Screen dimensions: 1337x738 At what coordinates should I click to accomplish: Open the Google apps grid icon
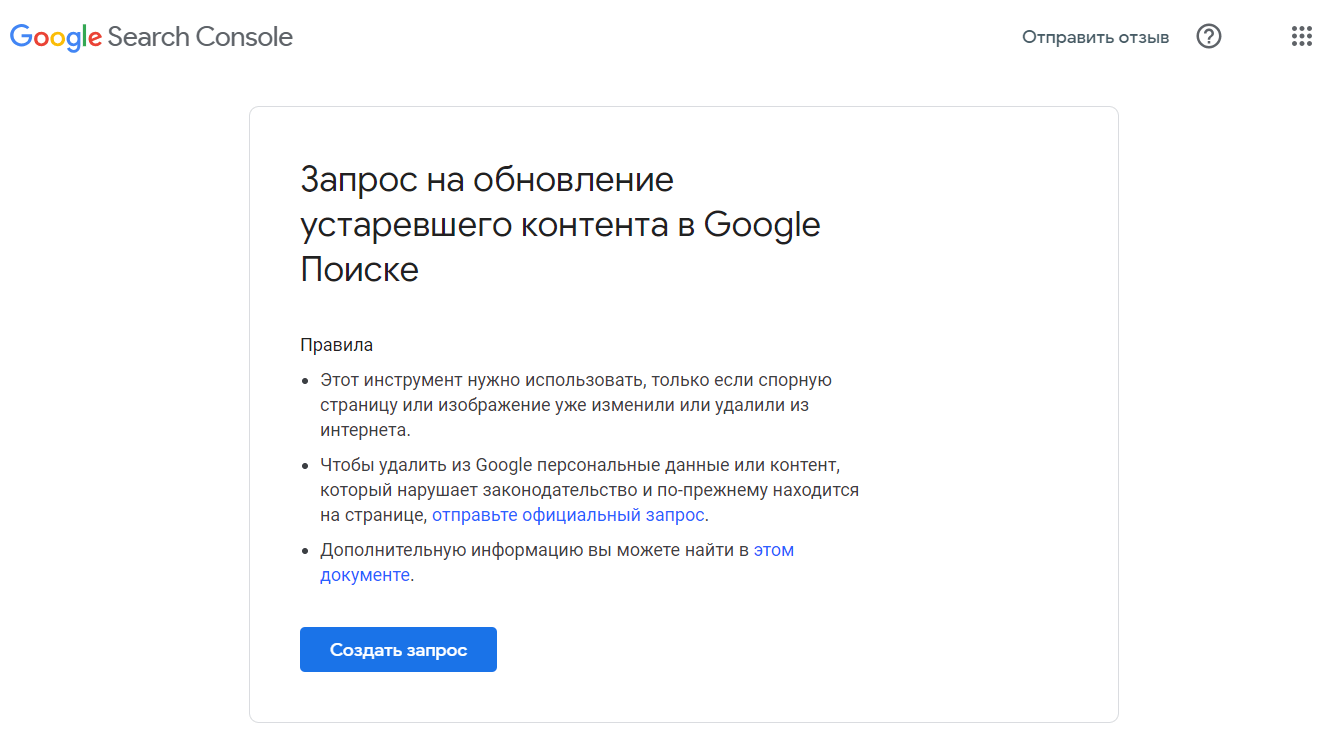(1301, 37)
